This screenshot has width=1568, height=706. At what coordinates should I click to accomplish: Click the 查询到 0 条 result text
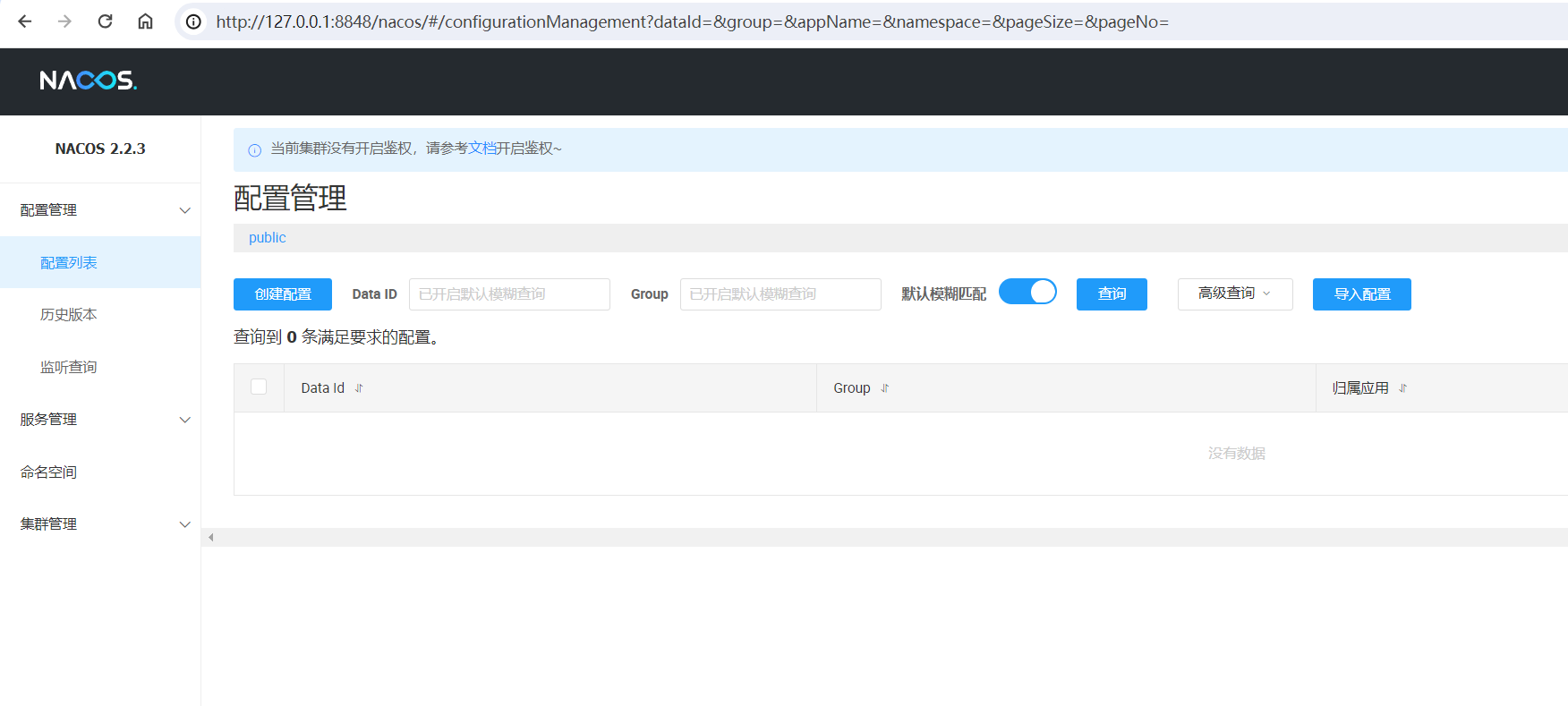[336, 337]
